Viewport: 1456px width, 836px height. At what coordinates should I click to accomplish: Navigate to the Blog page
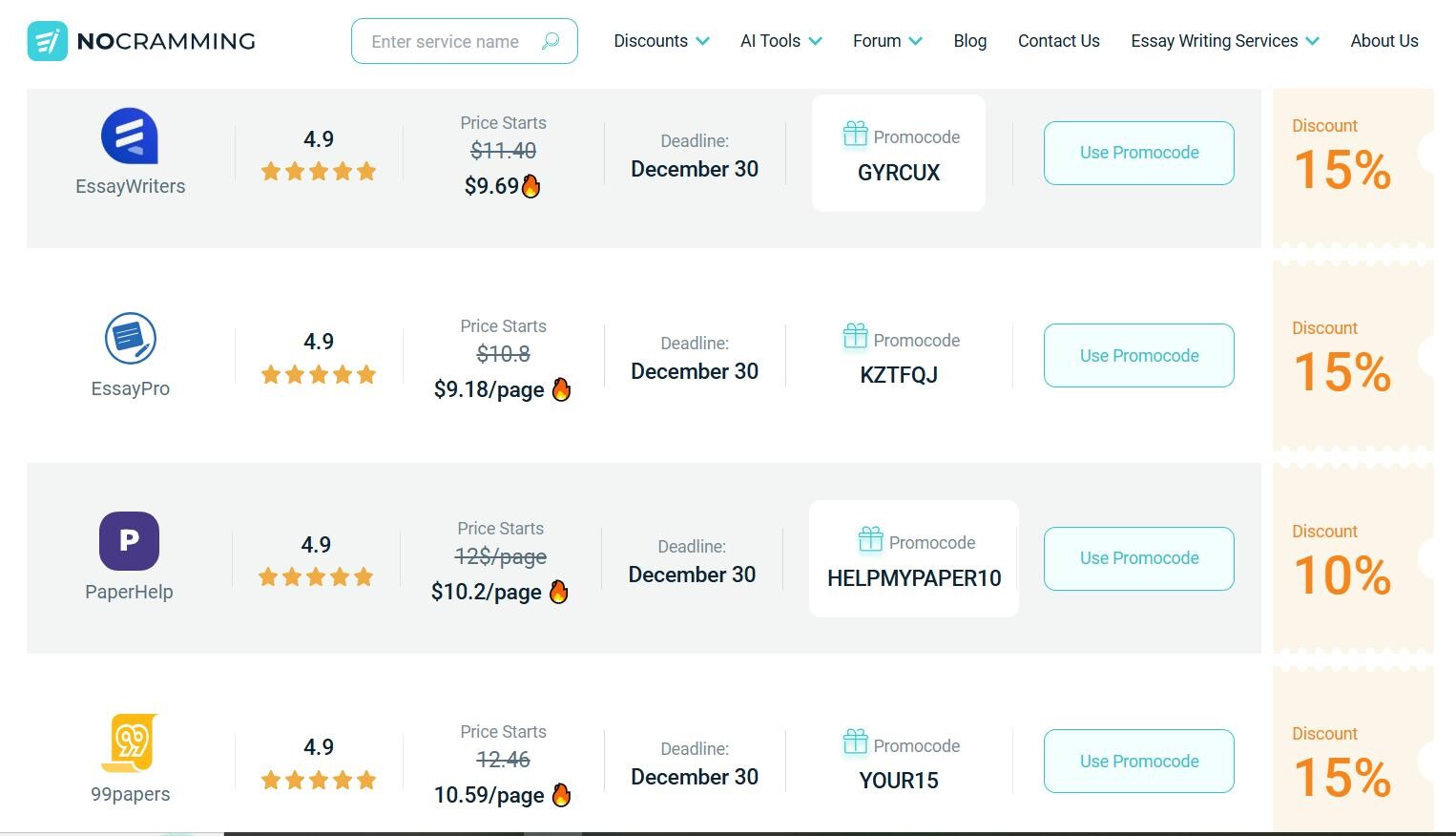pyautogui.click(x=969, y=41)
